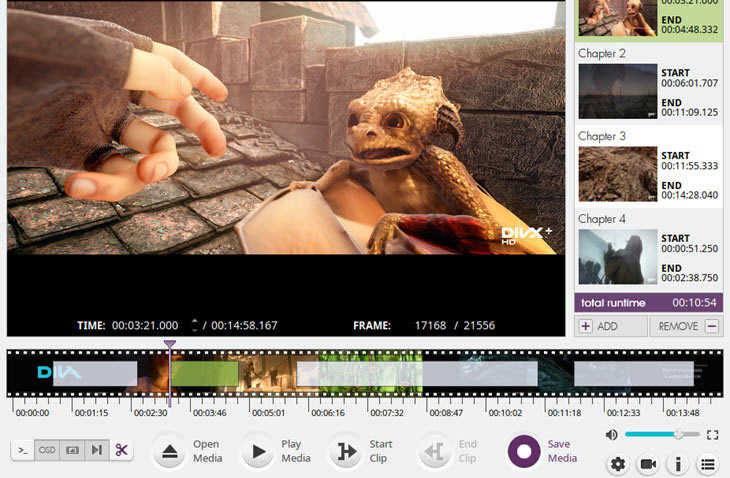
Task: Click Chapter 3 end time 00:14:28.040
Action: click(689, 195)
